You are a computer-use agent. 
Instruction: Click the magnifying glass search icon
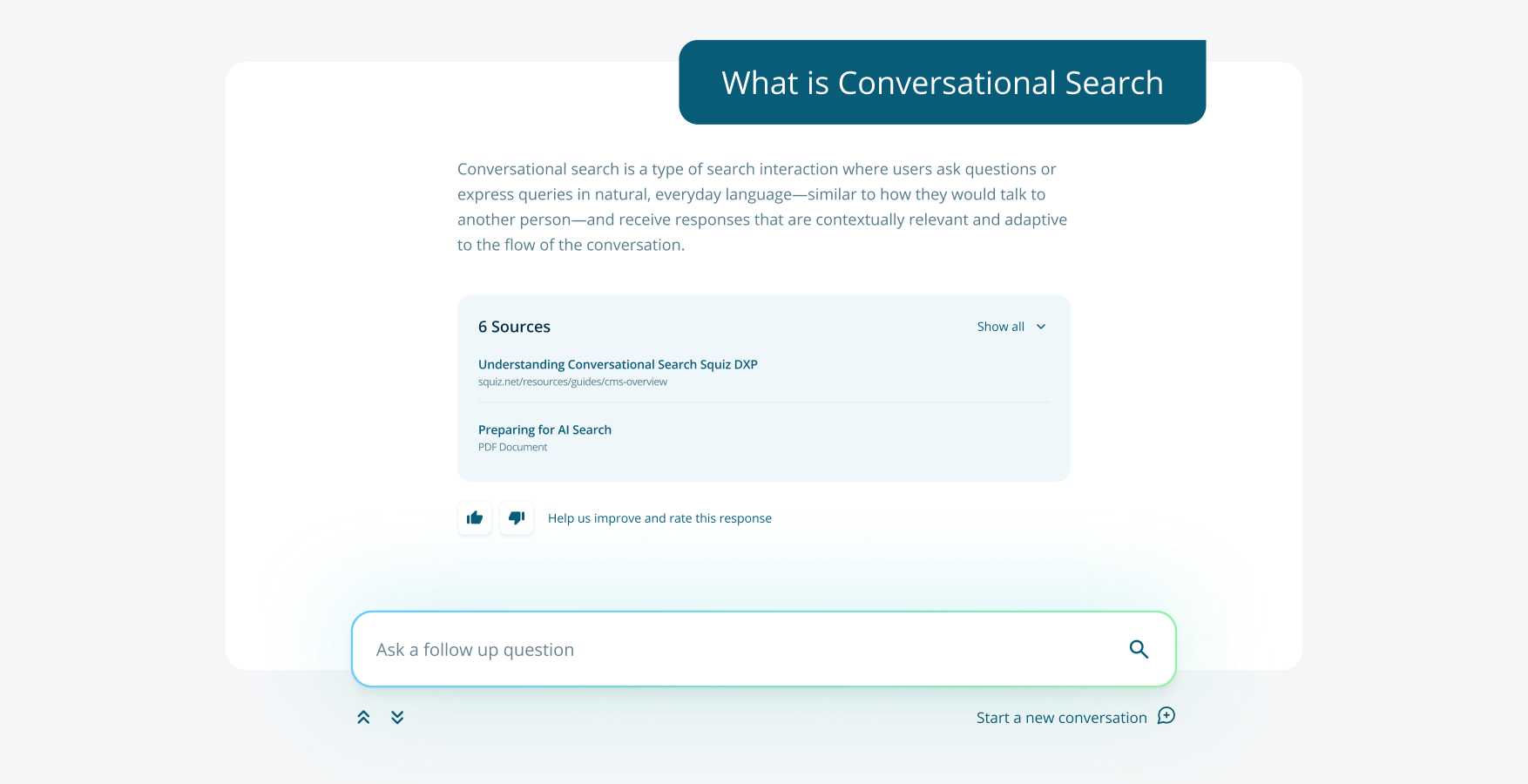pyautogui.click(x=1139, y=649)
